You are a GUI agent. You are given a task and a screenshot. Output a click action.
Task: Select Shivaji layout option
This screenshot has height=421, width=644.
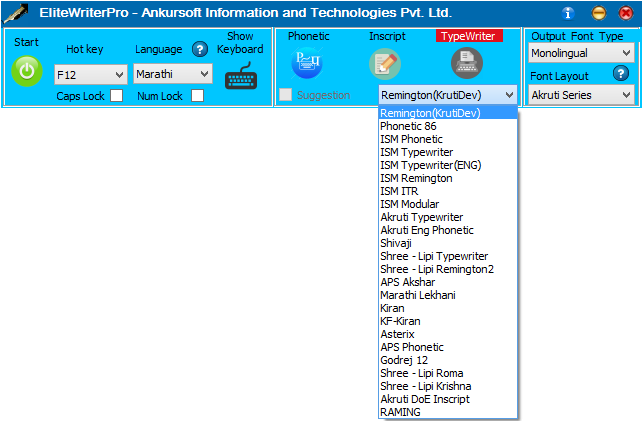(447, 243)
